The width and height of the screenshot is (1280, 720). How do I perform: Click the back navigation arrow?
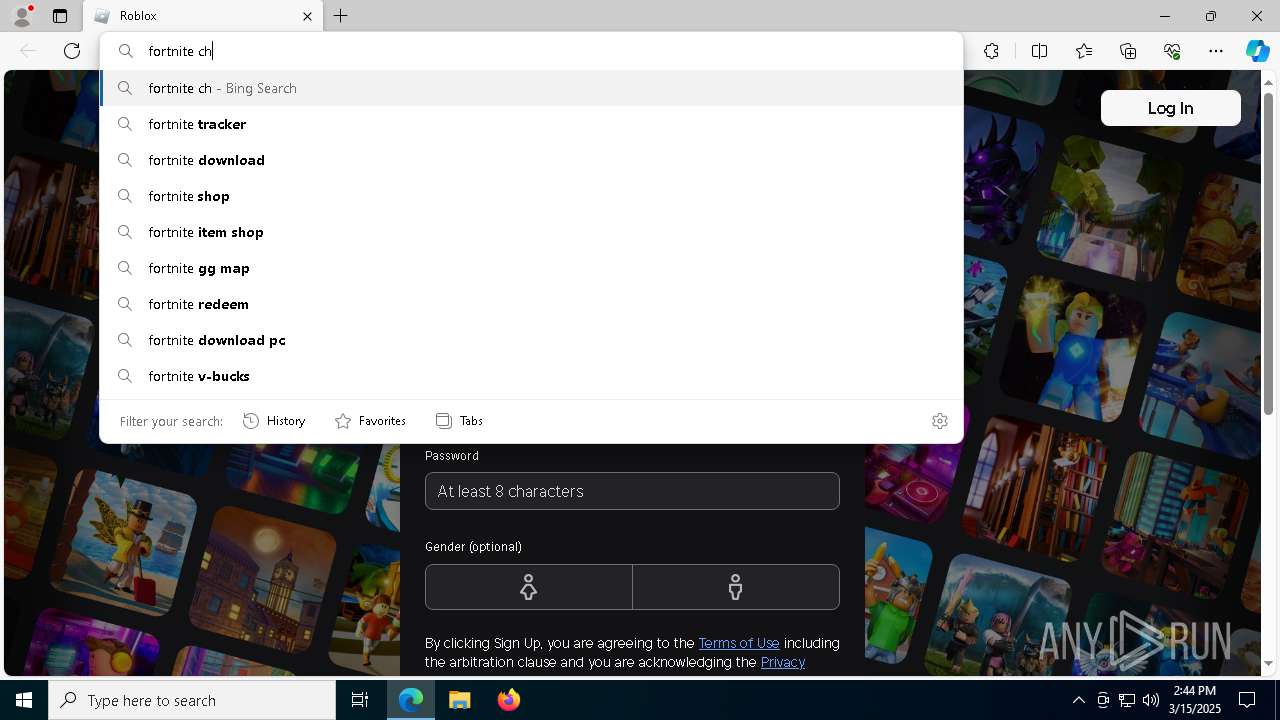[x=28, y=51]
